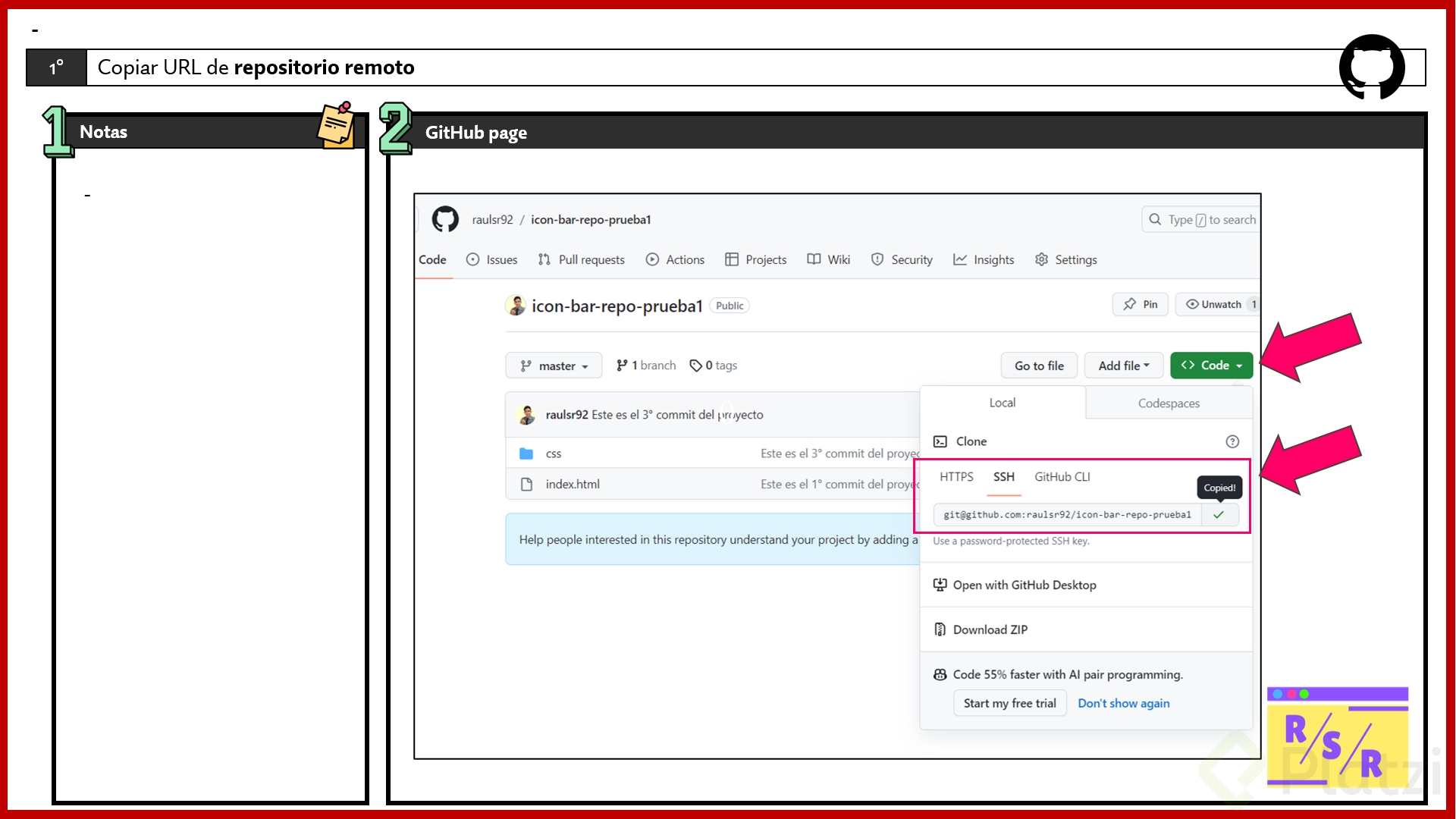Select the SSH clone option
Viewport: 1456px width, 819px height.
point(1004,477)
